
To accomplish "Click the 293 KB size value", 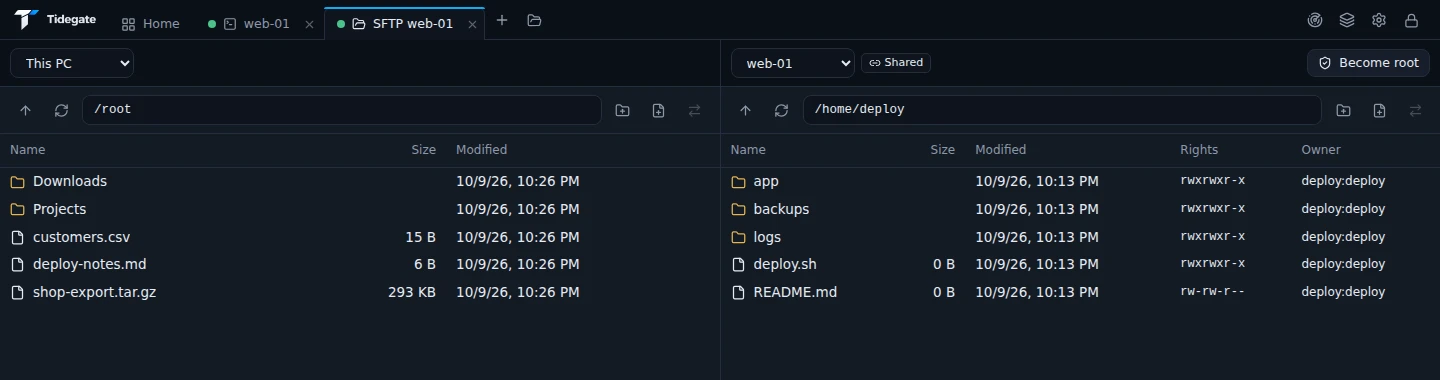I will coord(412,292).
